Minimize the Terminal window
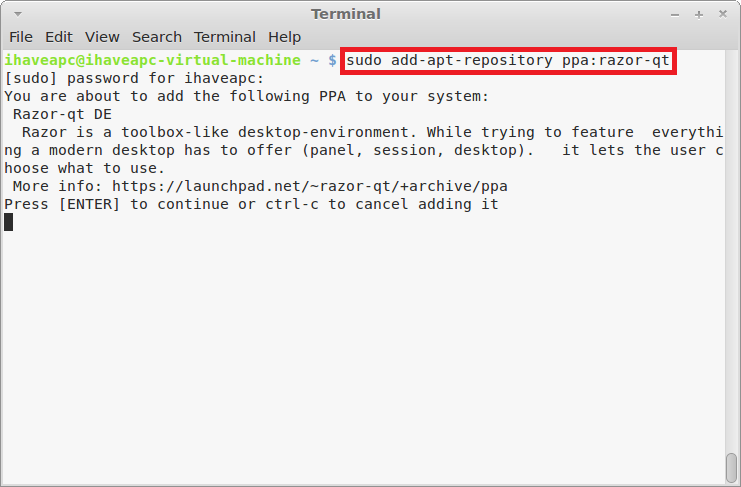Viewport: 741px width, 487px height. click(675, 15)
